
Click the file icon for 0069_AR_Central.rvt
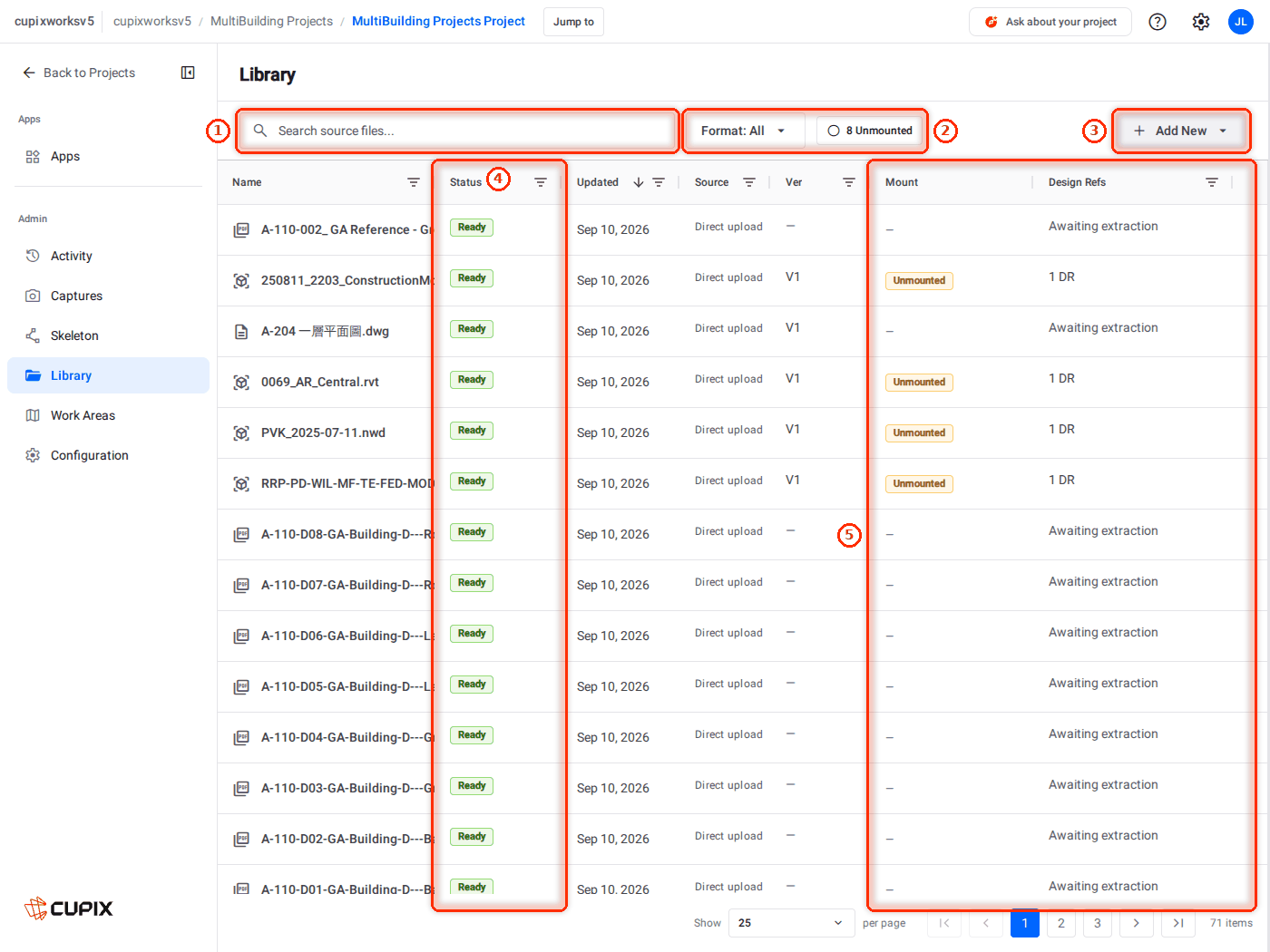[241, 383]
